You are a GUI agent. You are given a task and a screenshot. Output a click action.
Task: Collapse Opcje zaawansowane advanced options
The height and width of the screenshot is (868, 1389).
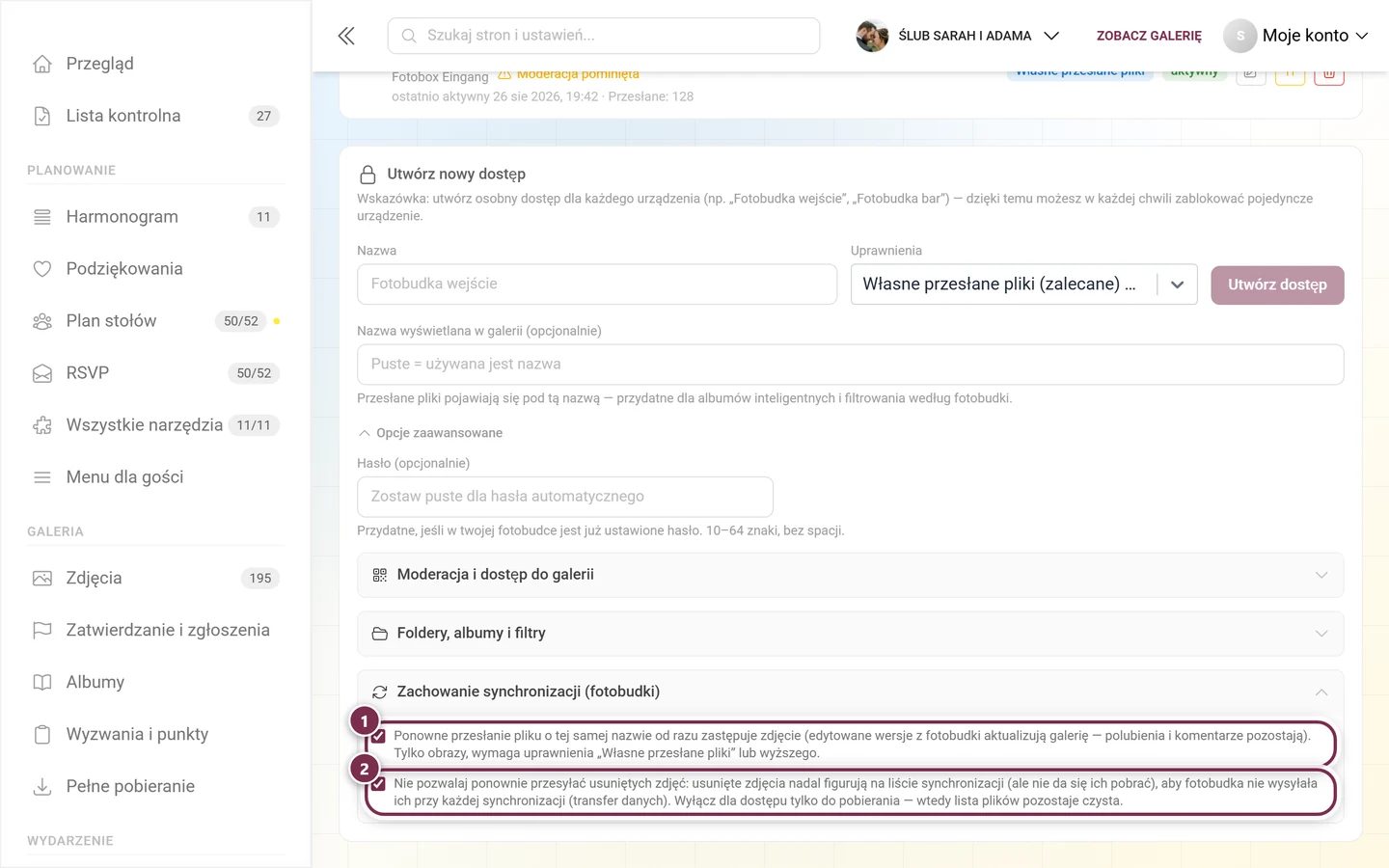pyautogui.click(x=430, y=433)
